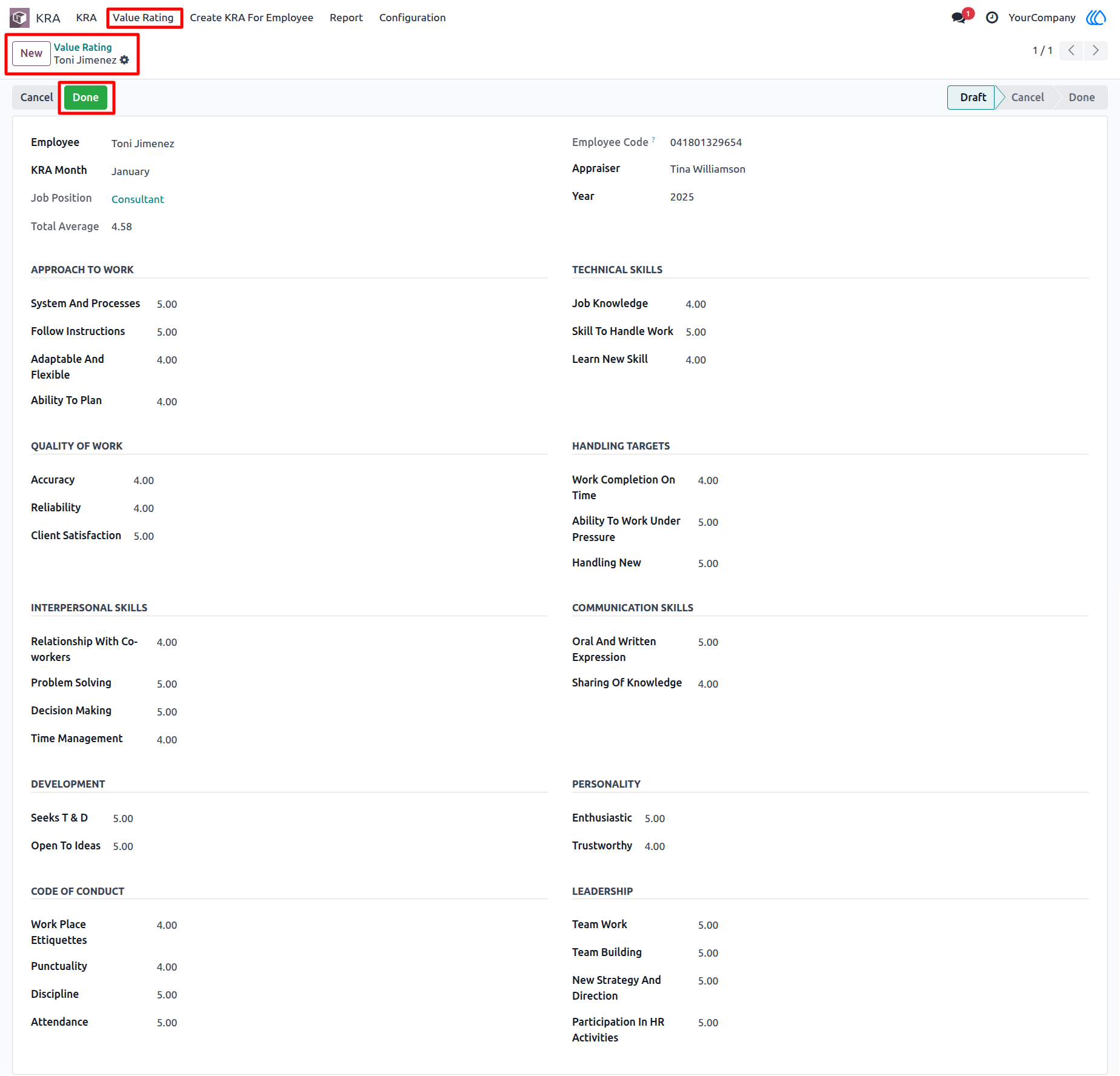Open the gear actions menu beside Toni Jimenez
Screen dimensions: 1120x1076
click(x=124, y=60)
